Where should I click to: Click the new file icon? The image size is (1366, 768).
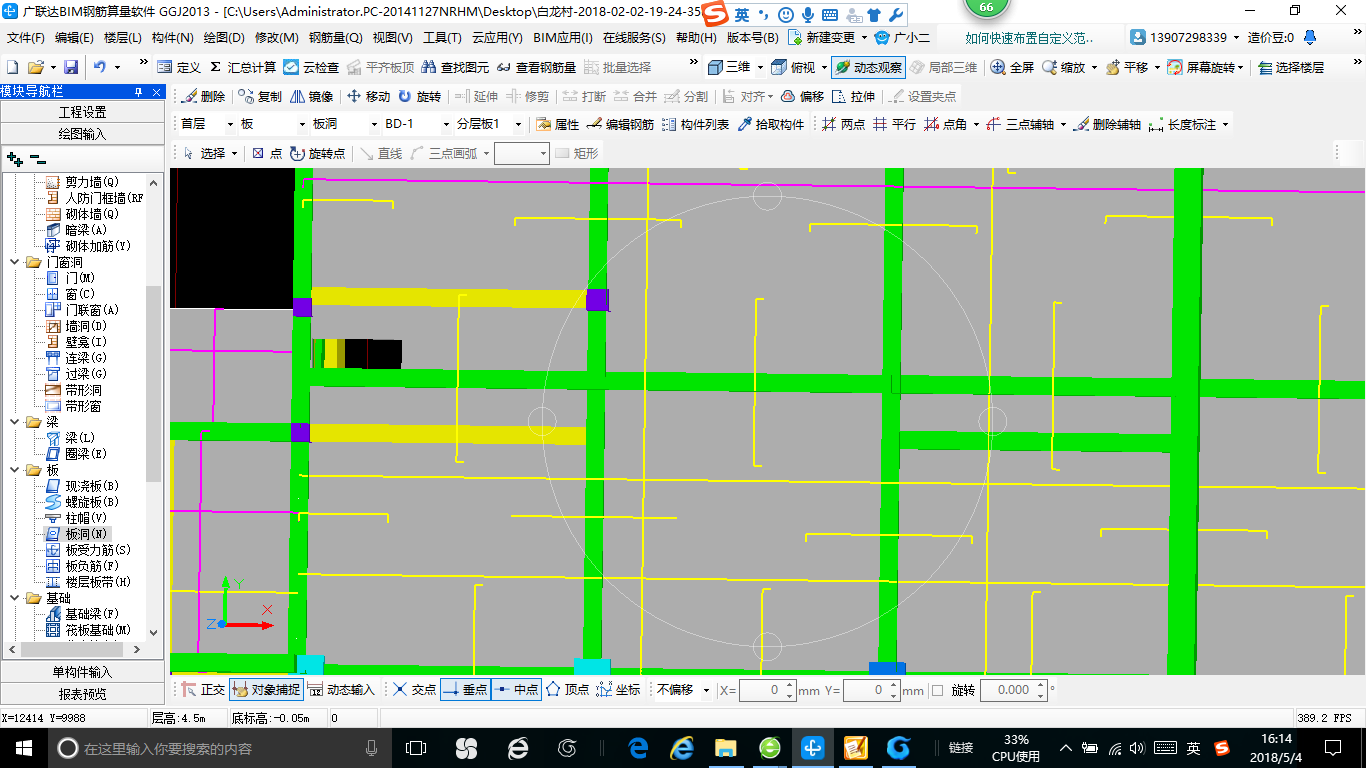[x=12, y=67]
